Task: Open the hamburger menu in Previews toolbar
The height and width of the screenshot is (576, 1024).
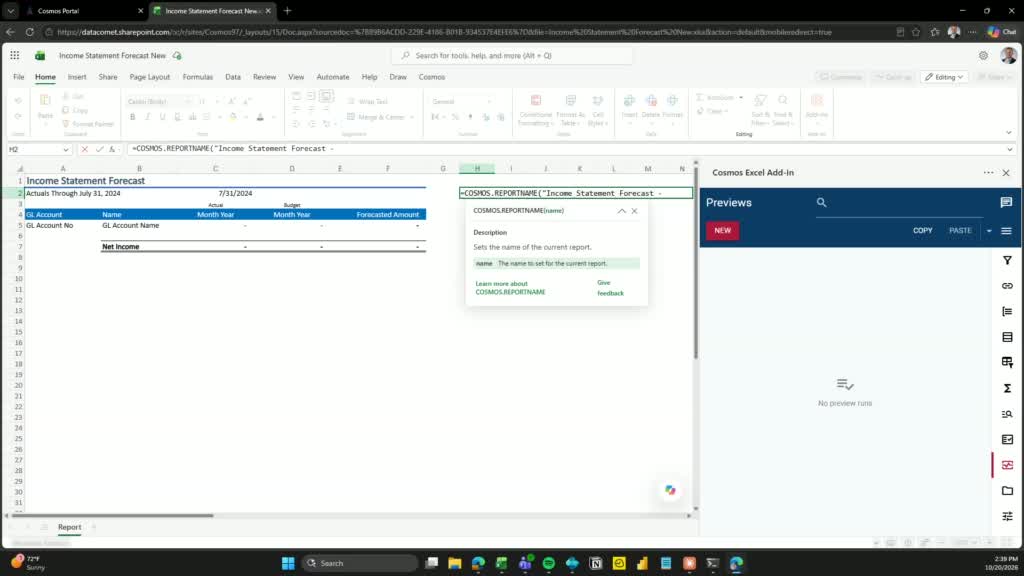Action: click(x=1006, y=231)
